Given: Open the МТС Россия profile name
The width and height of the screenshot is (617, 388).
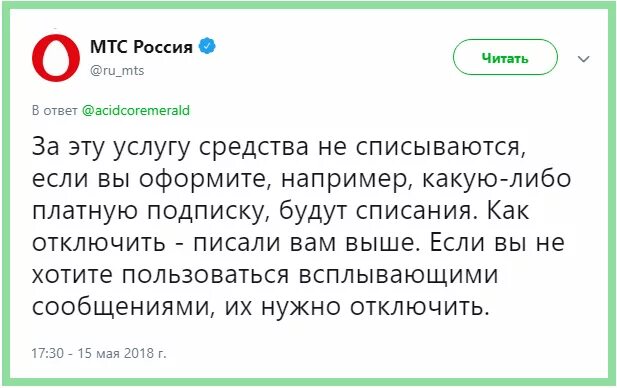Looking at the screenshot, I should click(141, 46).
